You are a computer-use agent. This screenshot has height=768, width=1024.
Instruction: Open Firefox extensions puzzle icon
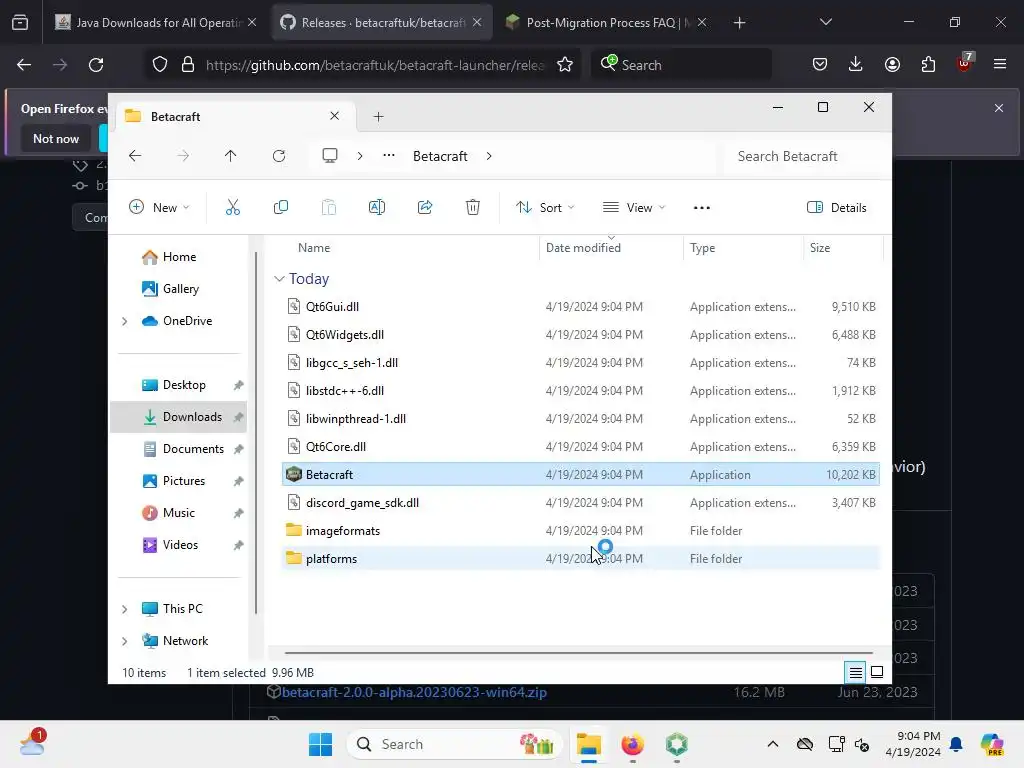(928, 64)
